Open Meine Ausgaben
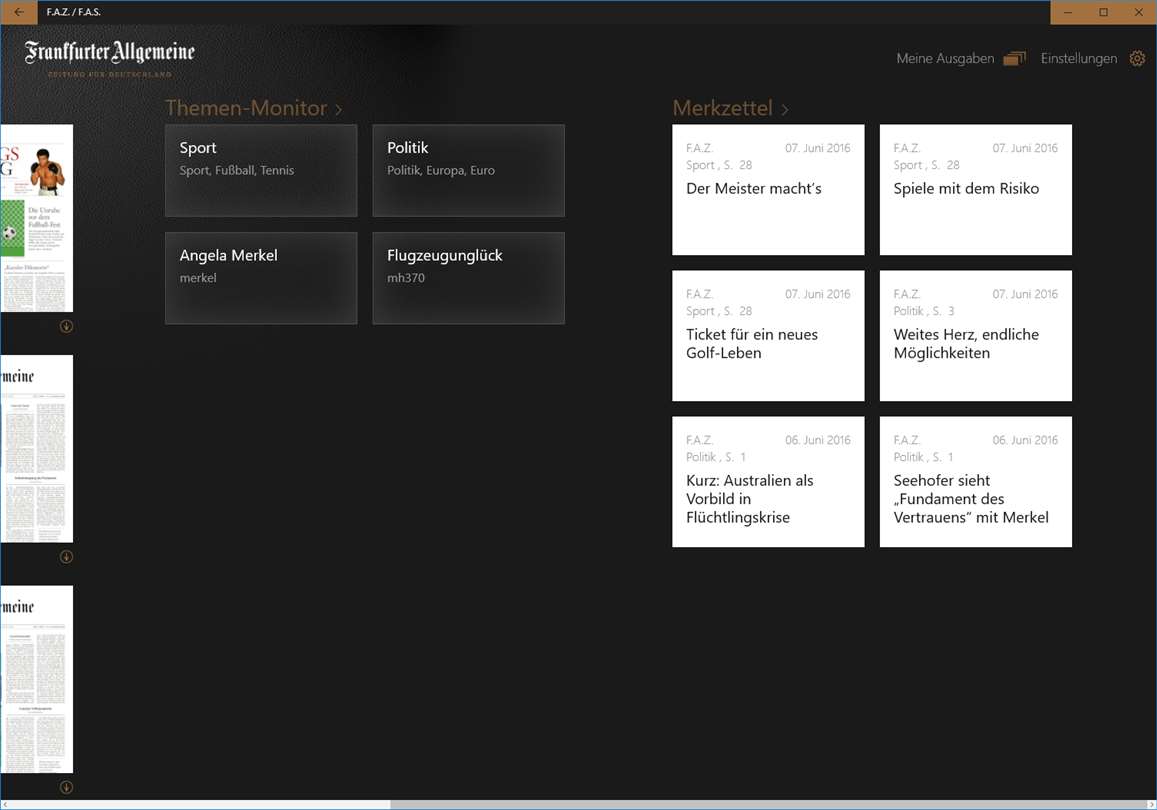 pyautogui.click(x=945, y=58)
